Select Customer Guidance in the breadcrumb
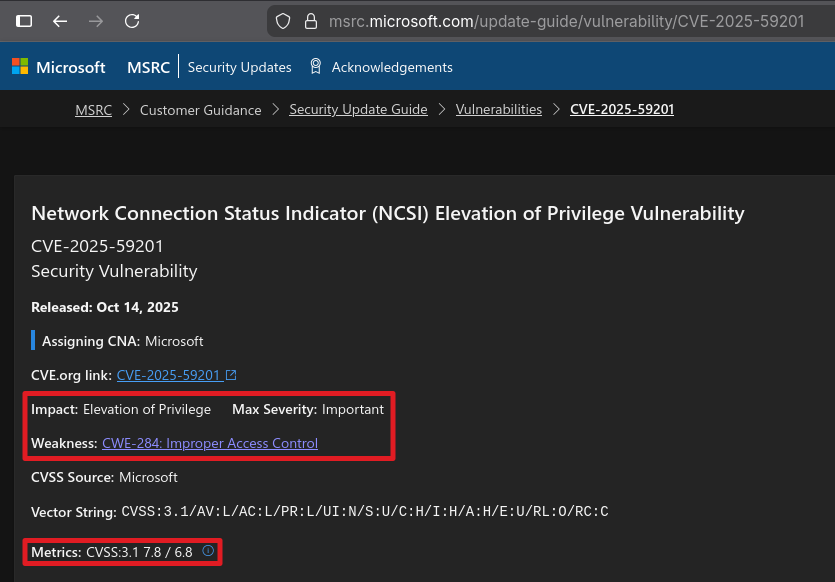The height and width of the screenshot is (582, 835). 200,110
